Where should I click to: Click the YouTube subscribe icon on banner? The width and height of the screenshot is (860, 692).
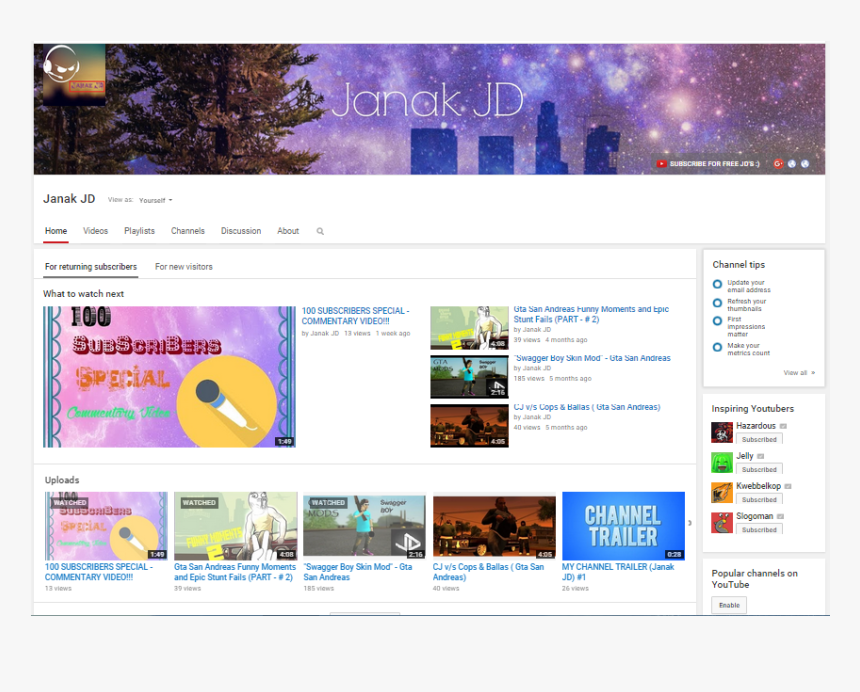[662, 164]
